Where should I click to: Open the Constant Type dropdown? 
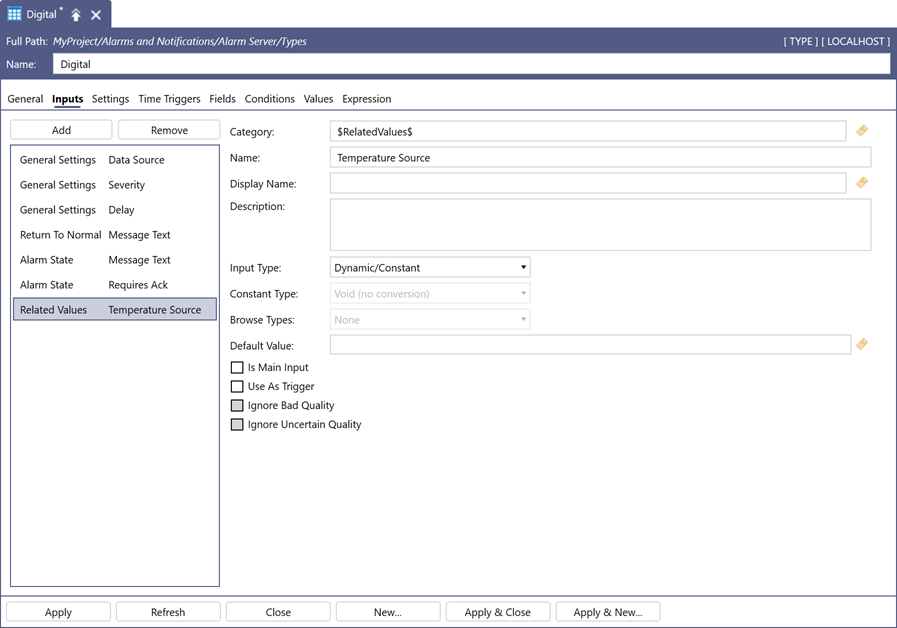[430, 293]
